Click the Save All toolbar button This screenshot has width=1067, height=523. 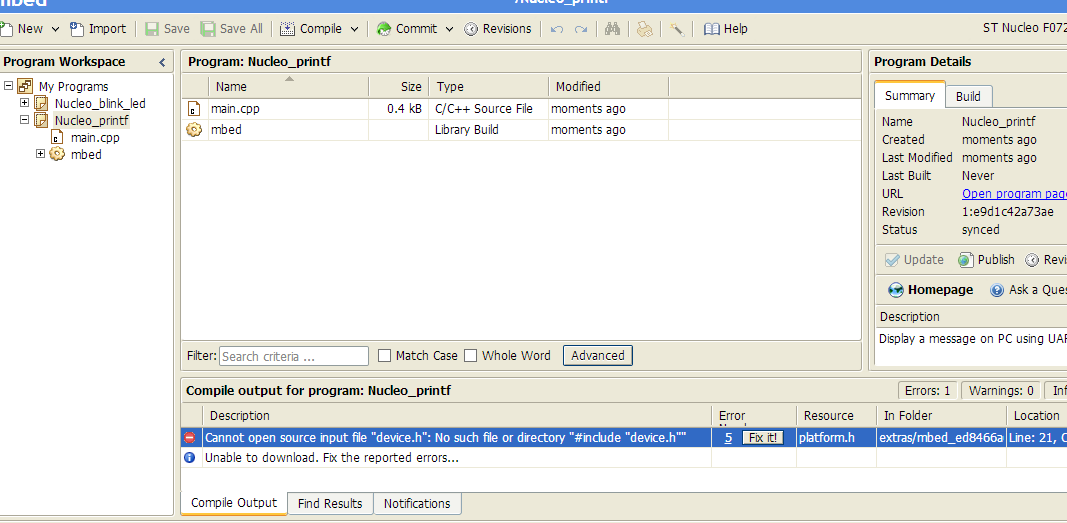click(x=232, y=29)
